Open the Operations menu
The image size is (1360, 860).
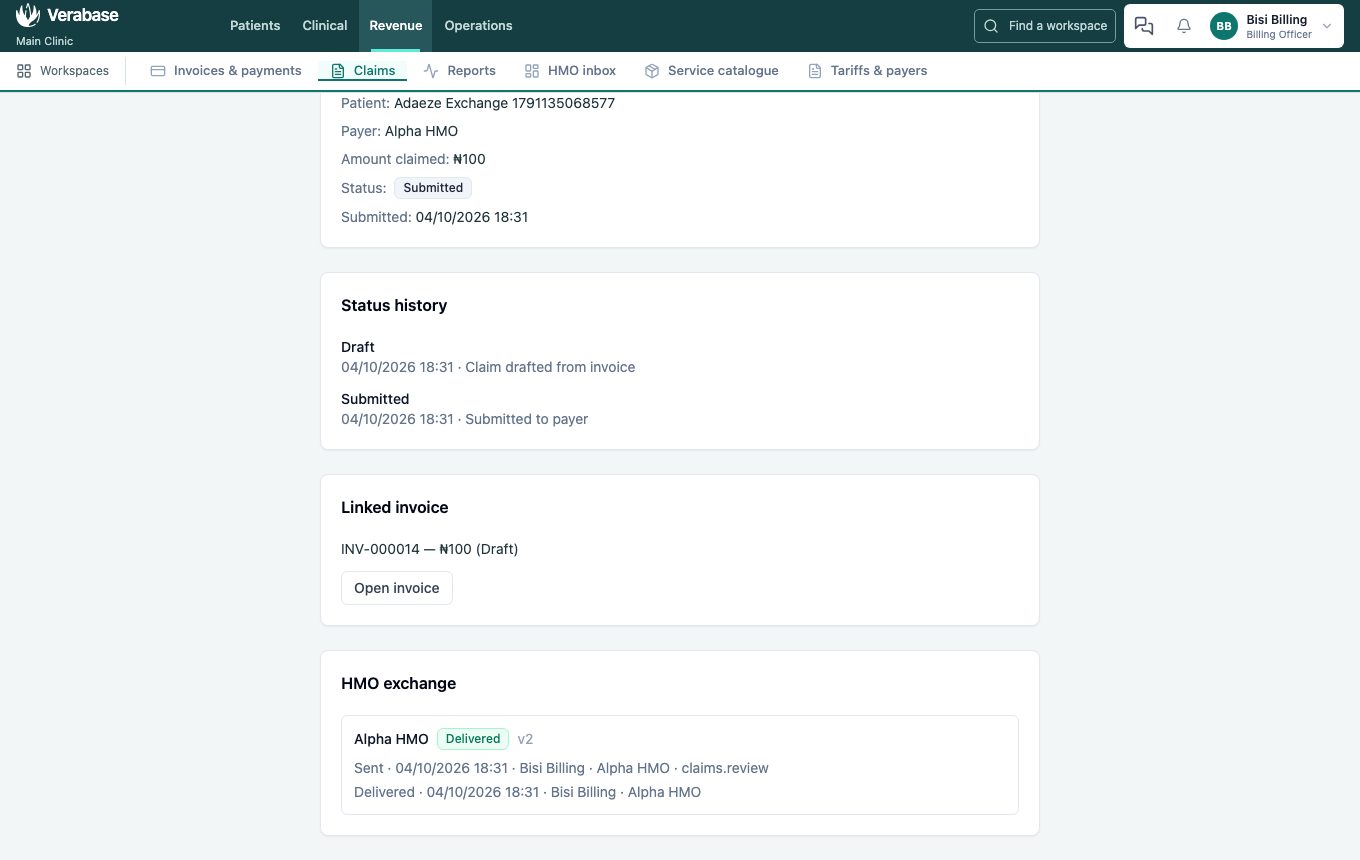[478, 26]
